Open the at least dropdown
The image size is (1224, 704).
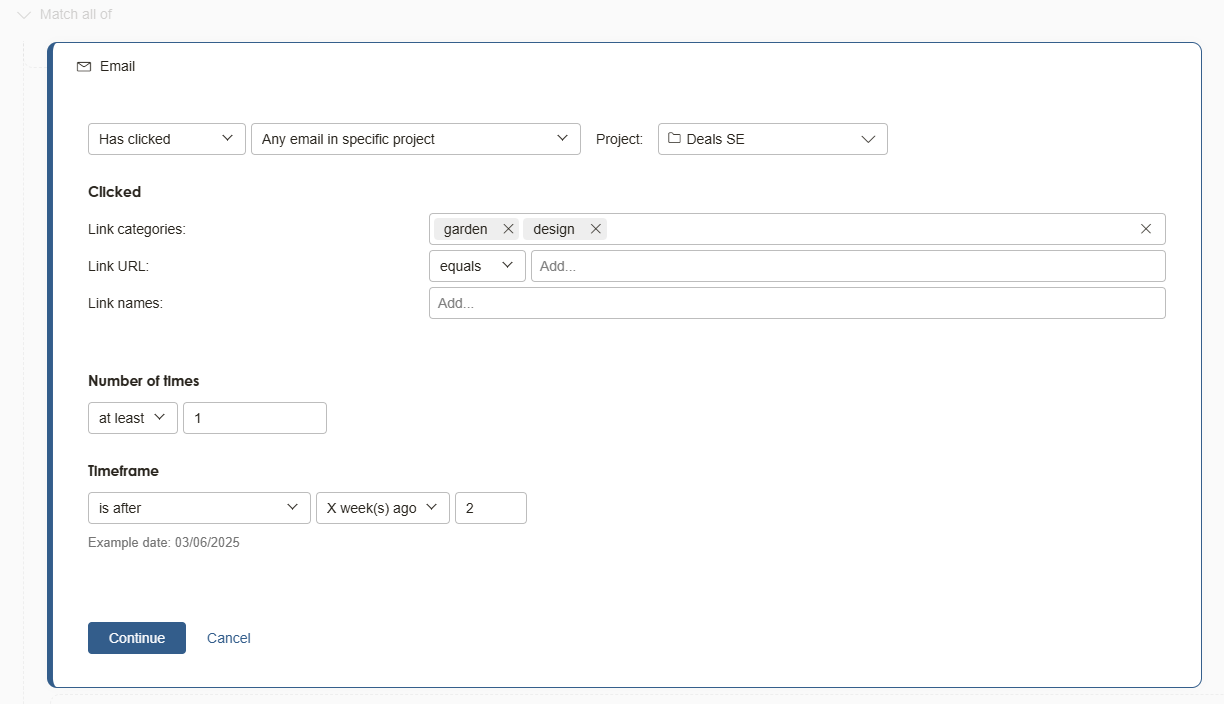point(133,418)
